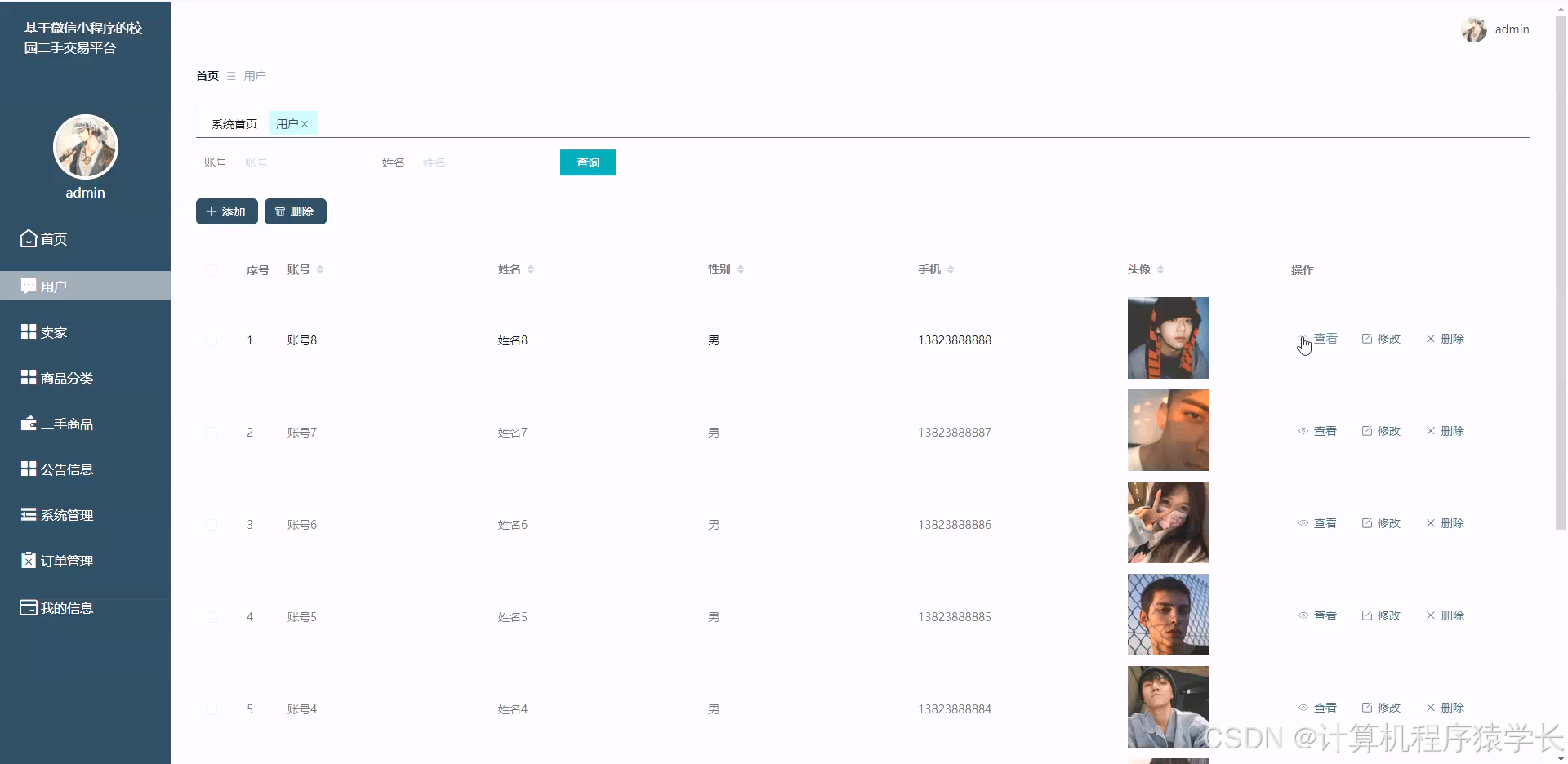
Task: Click the wallet icon beside 二手商品
Action: coord(29,423)
